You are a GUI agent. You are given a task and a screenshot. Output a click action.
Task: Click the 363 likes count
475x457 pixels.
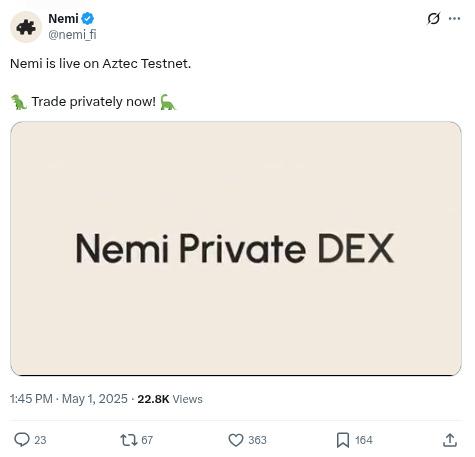pyautogui.click(x=257, y=440)
